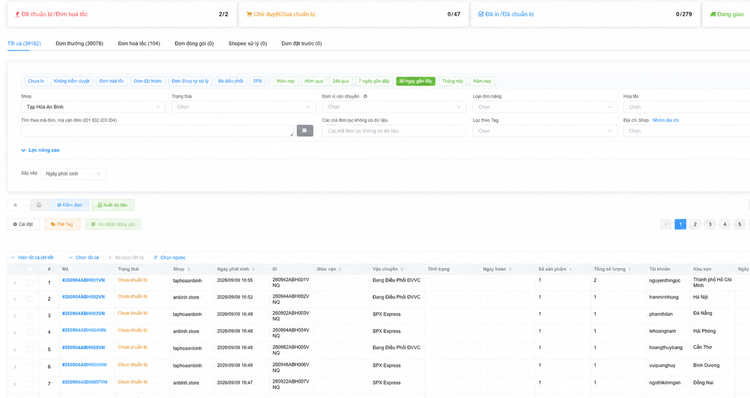The height and width of the screenshot is (398, 750).
Task: Tick the checkbox for order row 3
Action: (30, 315)
